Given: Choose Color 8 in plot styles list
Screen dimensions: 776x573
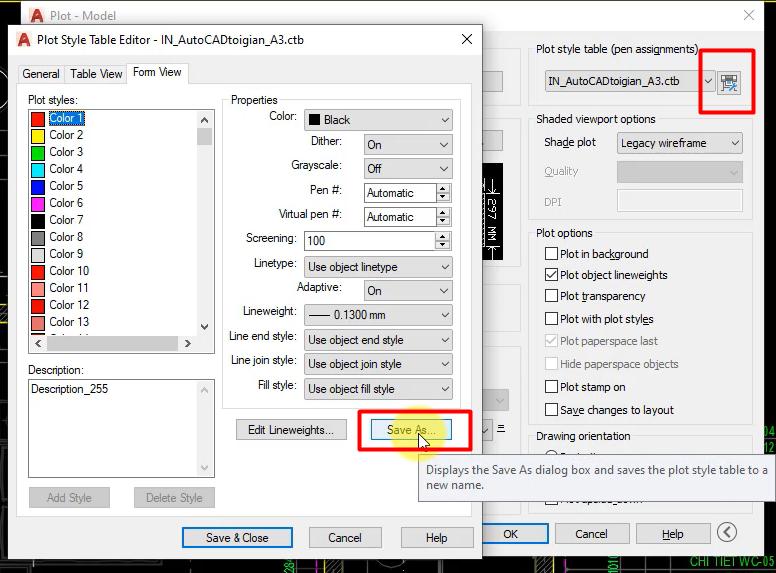Looking at the screenshot, I should click(66, 237).
